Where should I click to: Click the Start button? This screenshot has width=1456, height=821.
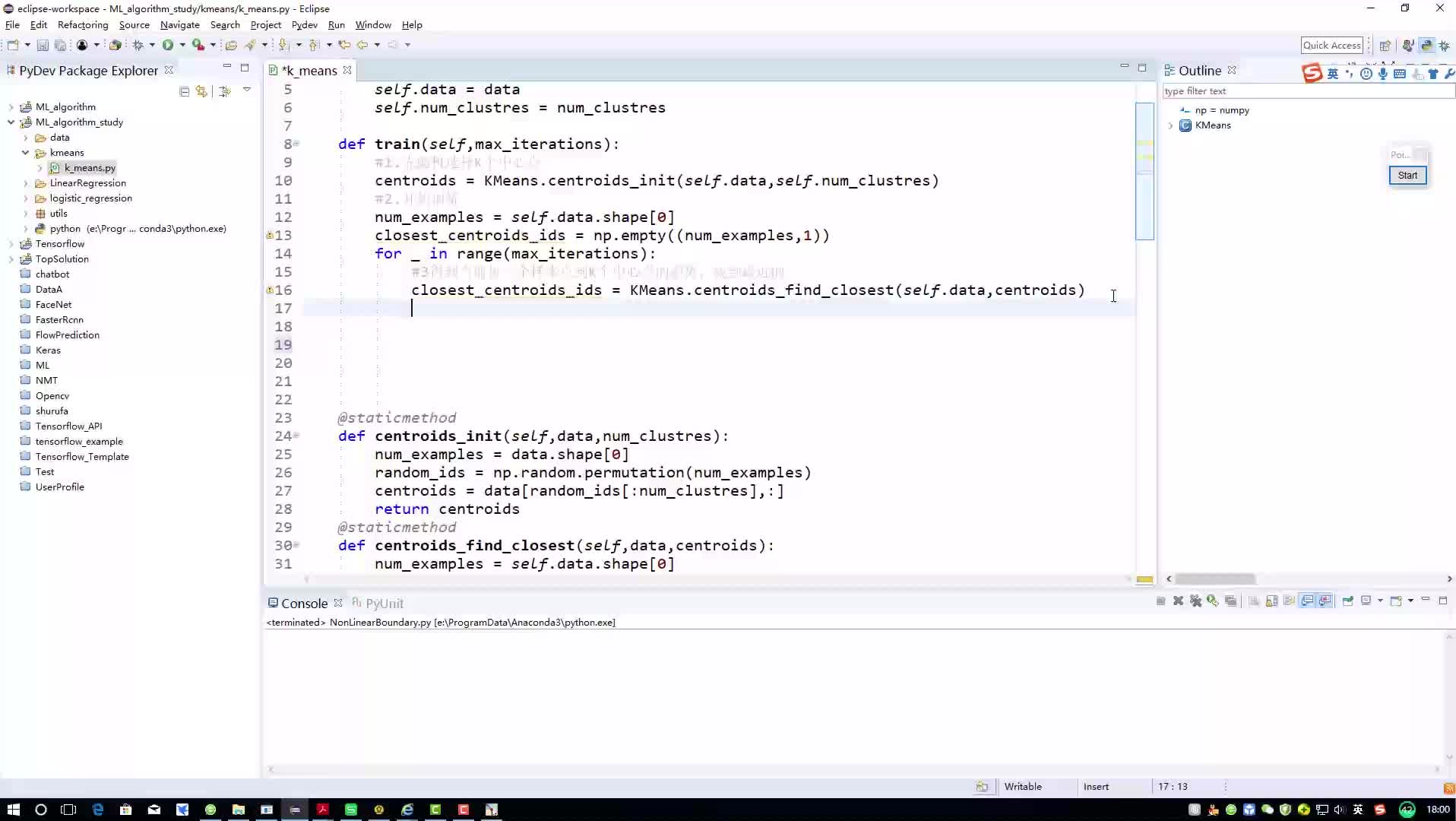1407,176
